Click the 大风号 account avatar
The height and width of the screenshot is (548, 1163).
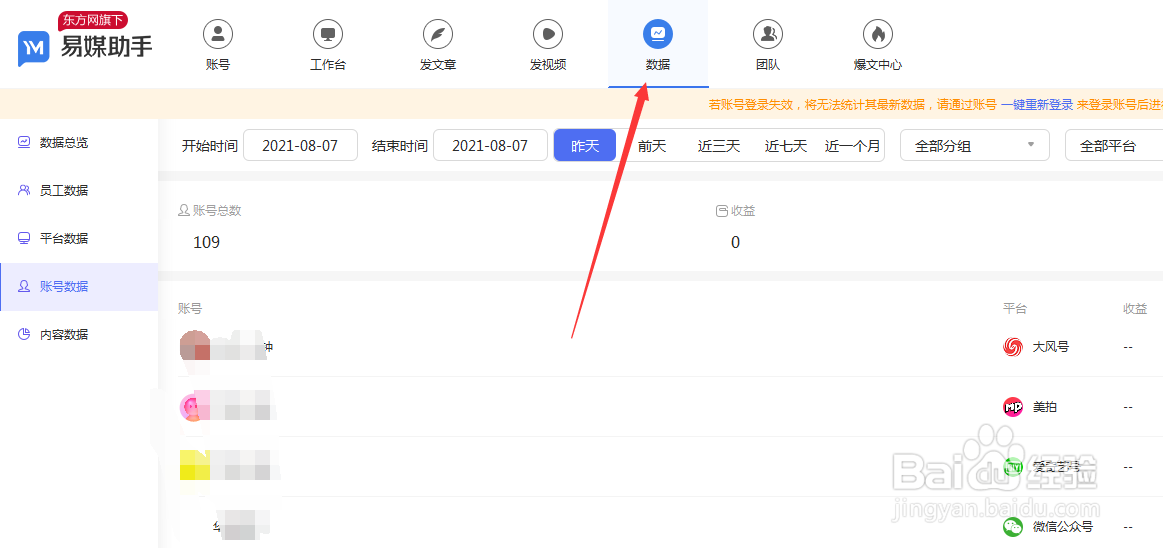[196, 346]
